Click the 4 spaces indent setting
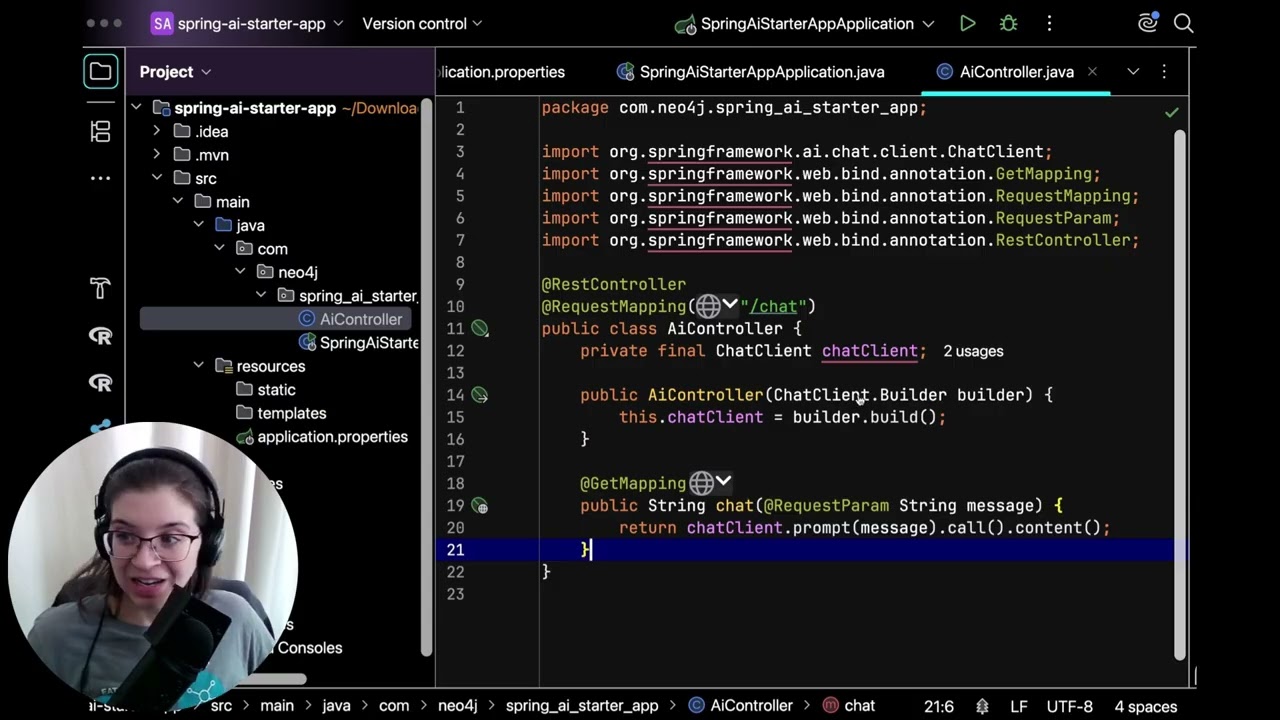Image resolution: width=1280 pixels, height=720 pixels. tap(1145, 706)
